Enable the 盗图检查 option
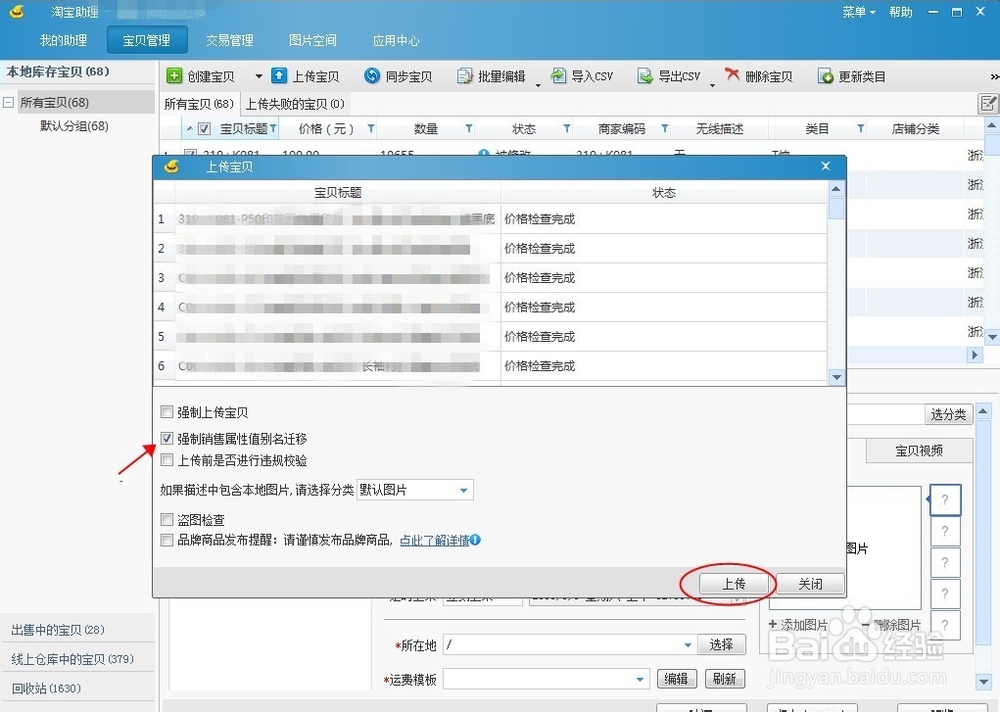This screenshot has height=712, width=1000. tap(166, 520)
